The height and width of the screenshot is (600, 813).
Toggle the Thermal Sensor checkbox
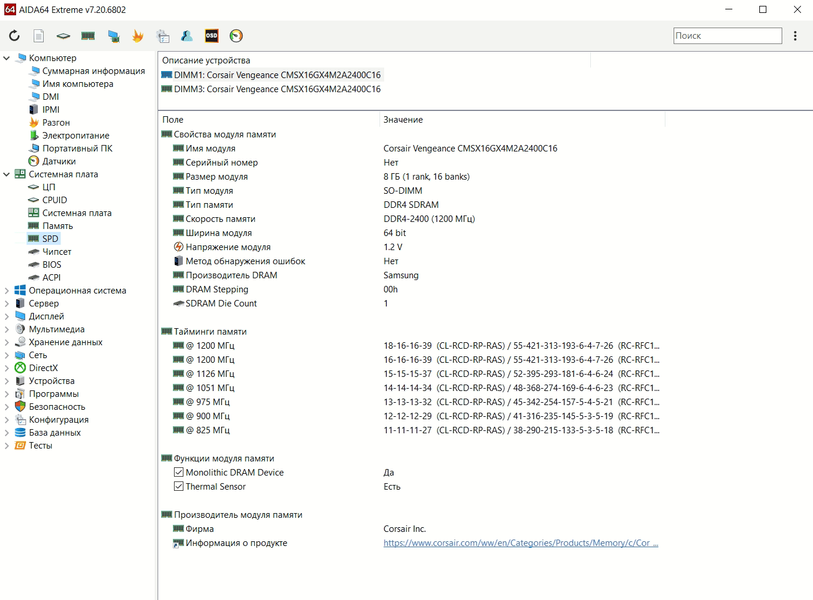click(x=179, y=486)
